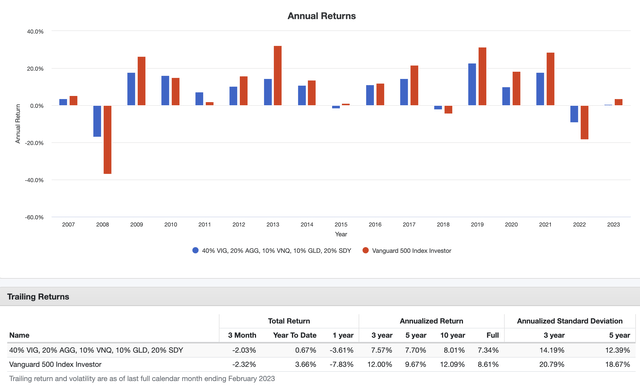The image size is (640, 388).
Task: Click the blue 2008 portfolio bar
Action: 97,121
